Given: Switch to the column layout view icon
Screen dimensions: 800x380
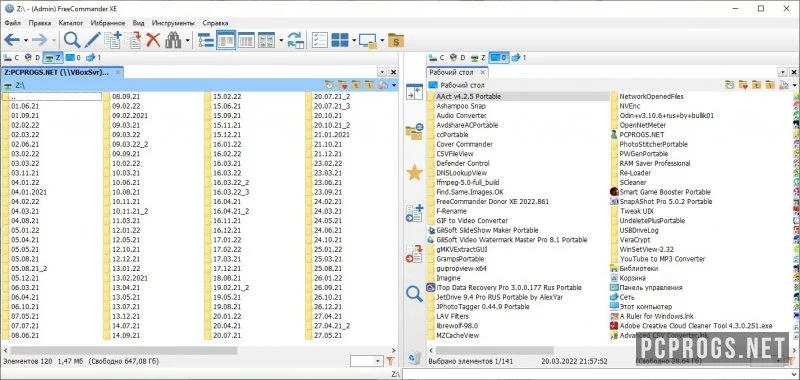Looking at the screenshot, I should click(246, 40).
